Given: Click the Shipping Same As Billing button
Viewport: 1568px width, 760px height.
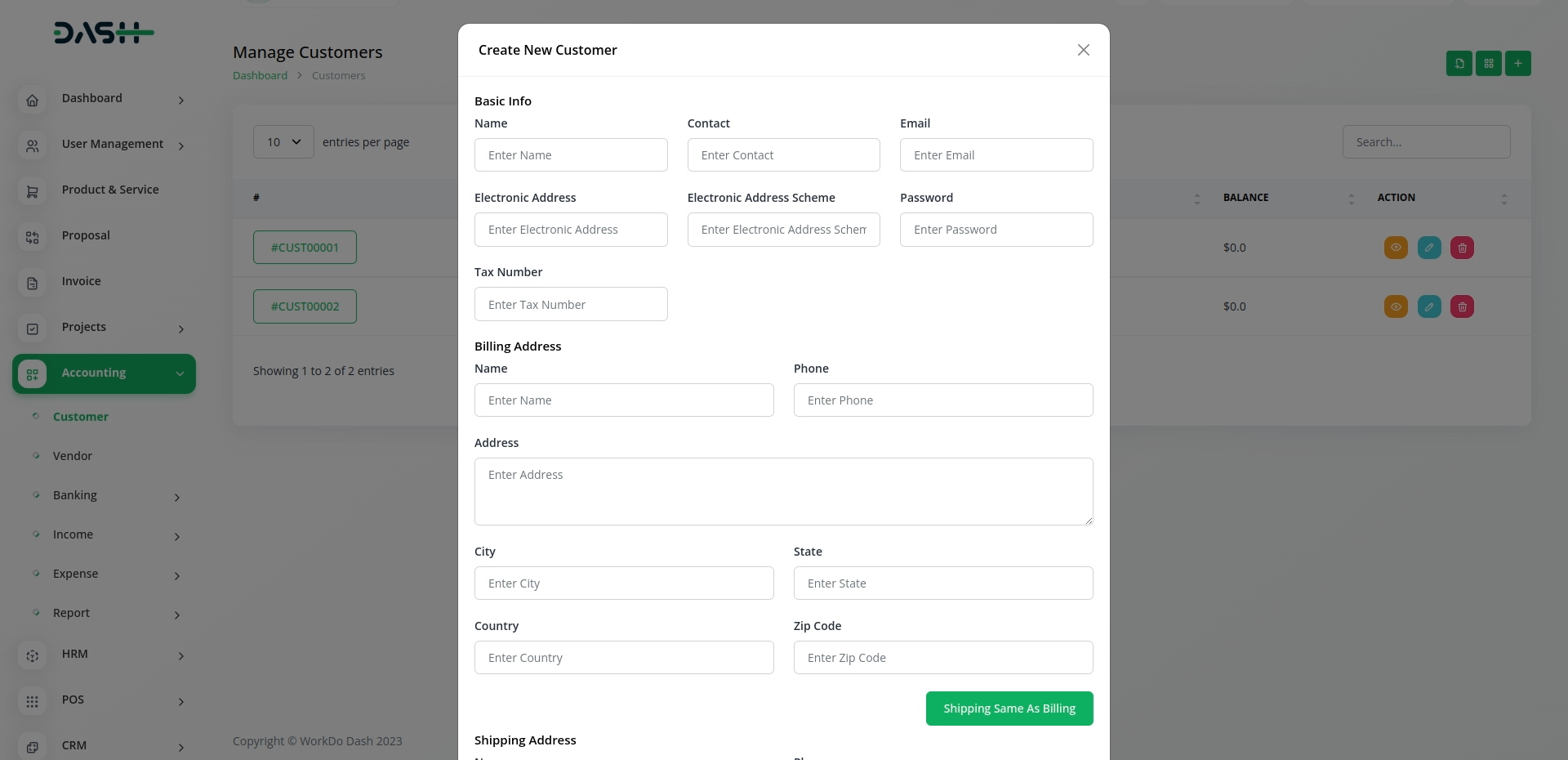Looking at the screenshot, I should tap(1009, 709).
